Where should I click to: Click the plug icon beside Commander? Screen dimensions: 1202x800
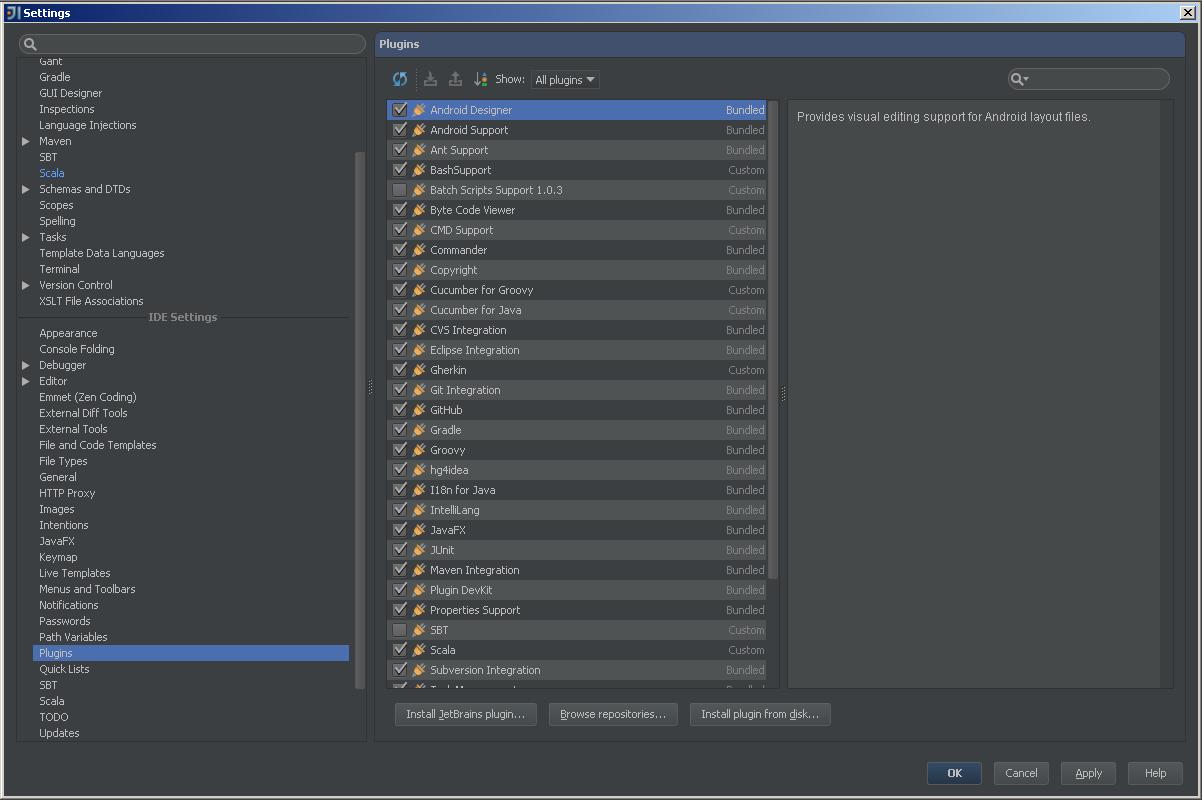pos(419,250)
